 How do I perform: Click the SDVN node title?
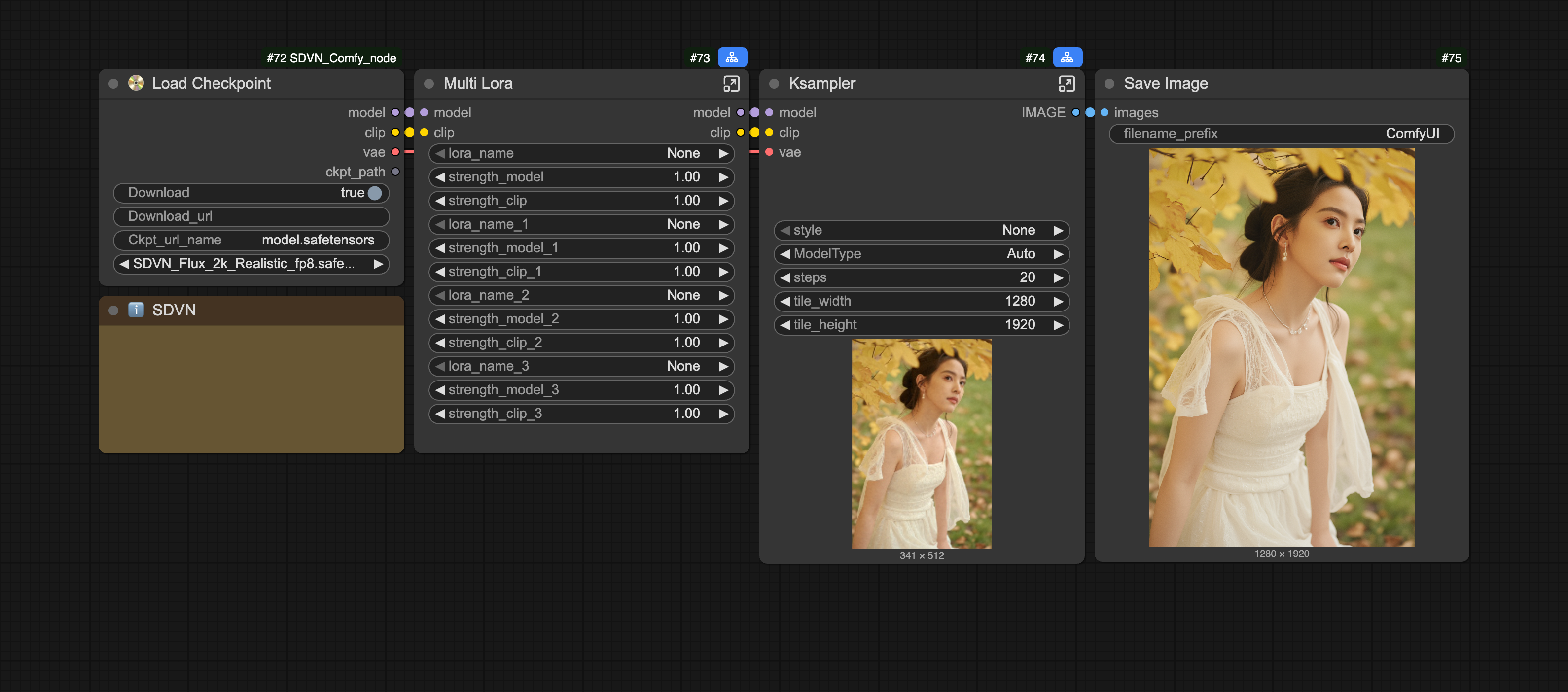coord(174,311)
